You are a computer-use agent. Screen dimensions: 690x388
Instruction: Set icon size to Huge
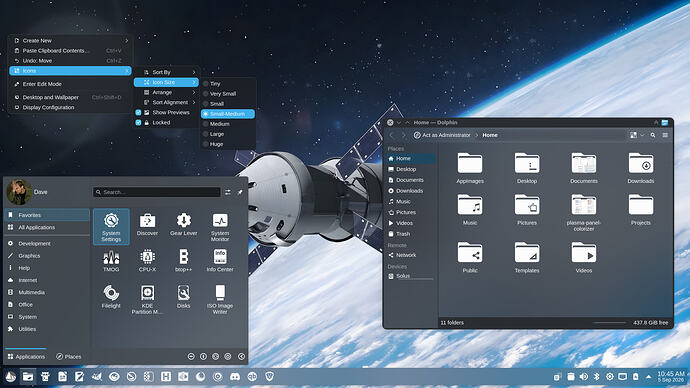pos(228,144)
